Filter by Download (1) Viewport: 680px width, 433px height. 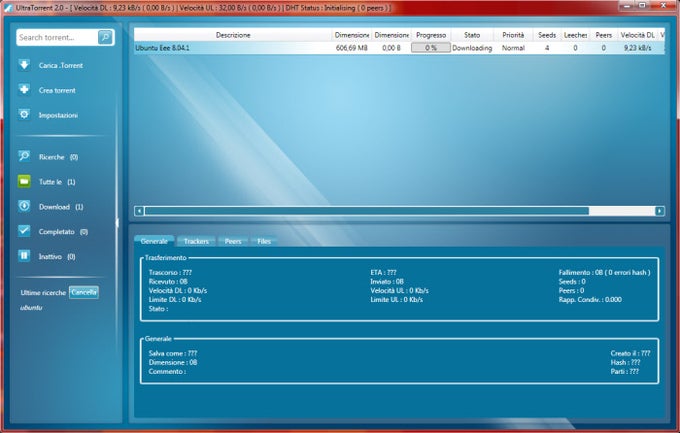(x=61, y=207)
